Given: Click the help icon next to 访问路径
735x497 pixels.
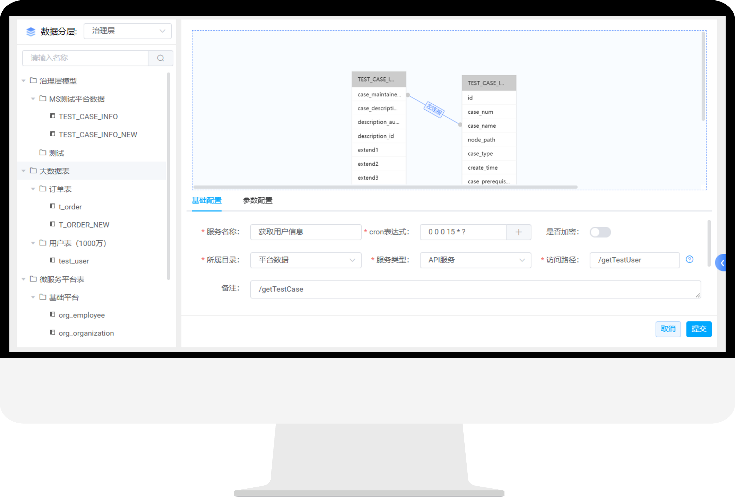Looking at the screenshot, I should (689, 260).
